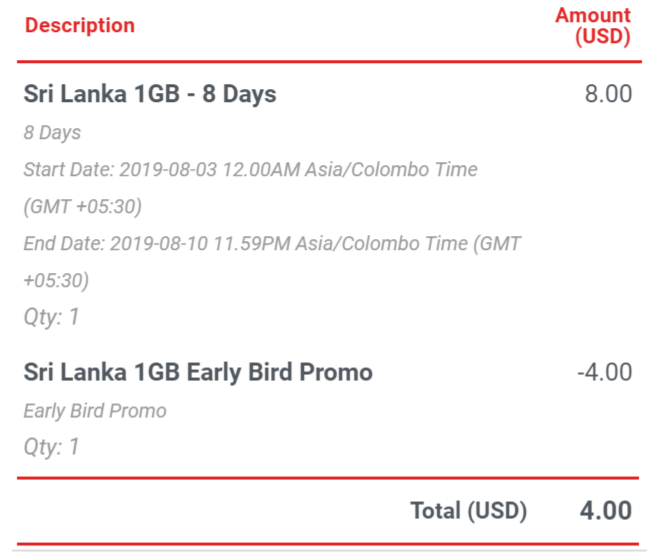Click the Total (USD) label
The image size is (657, 554).
469,511
